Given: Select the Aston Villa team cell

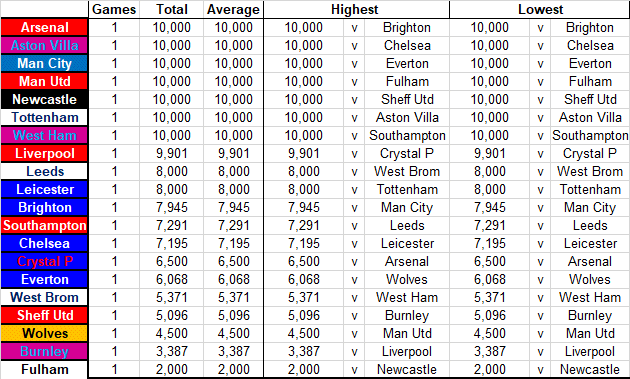Looking at the screenshot, I should tap(44, 45).
